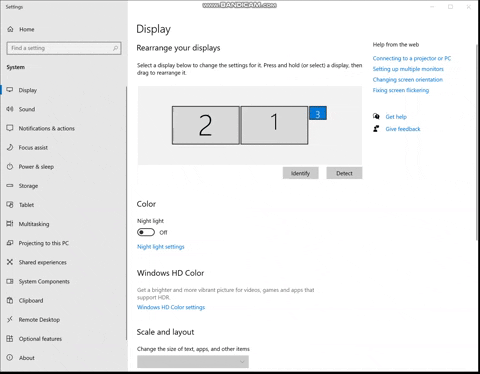Open Changing screen orientation link

[408, 80]
